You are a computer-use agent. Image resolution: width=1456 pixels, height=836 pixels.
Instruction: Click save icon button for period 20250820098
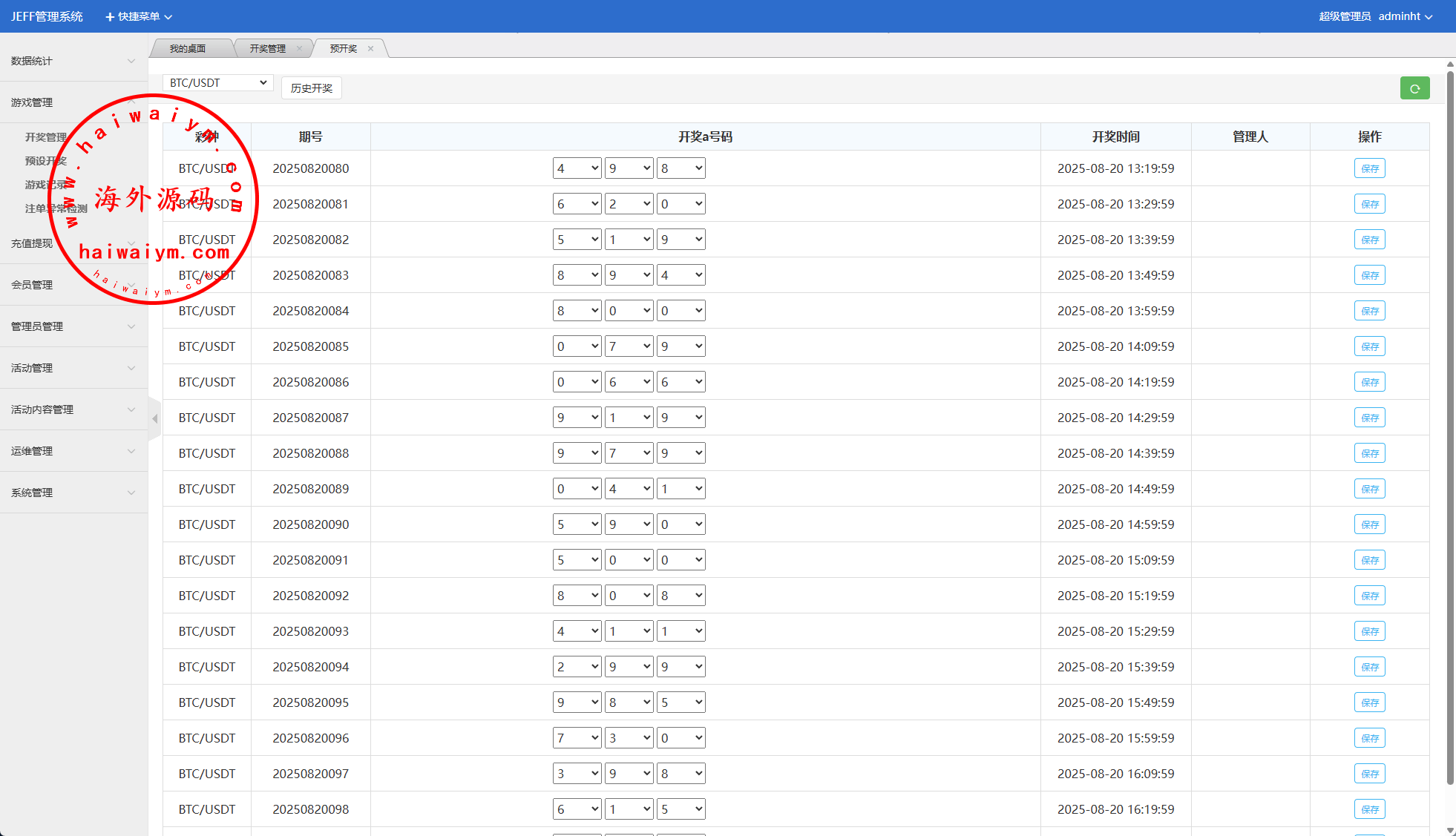(x=1369, y=809)
